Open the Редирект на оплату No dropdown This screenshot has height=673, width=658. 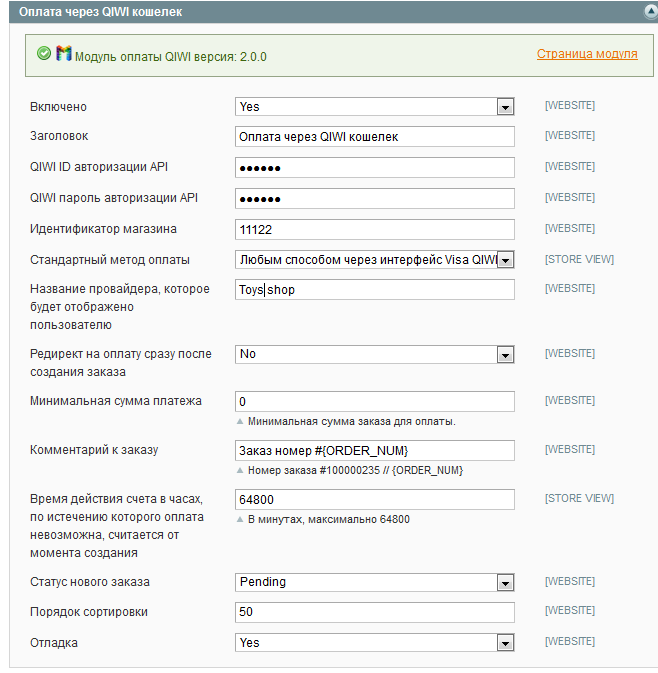click(x=374, y=354)
